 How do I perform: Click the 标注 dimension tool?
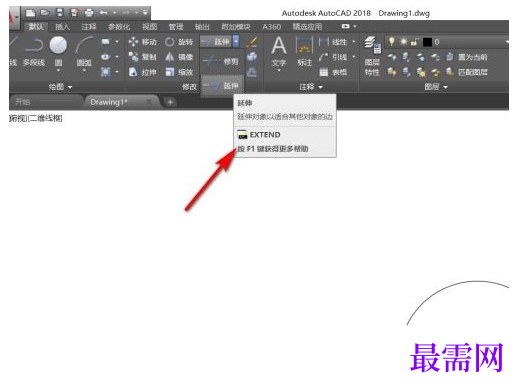coord(305,51)
